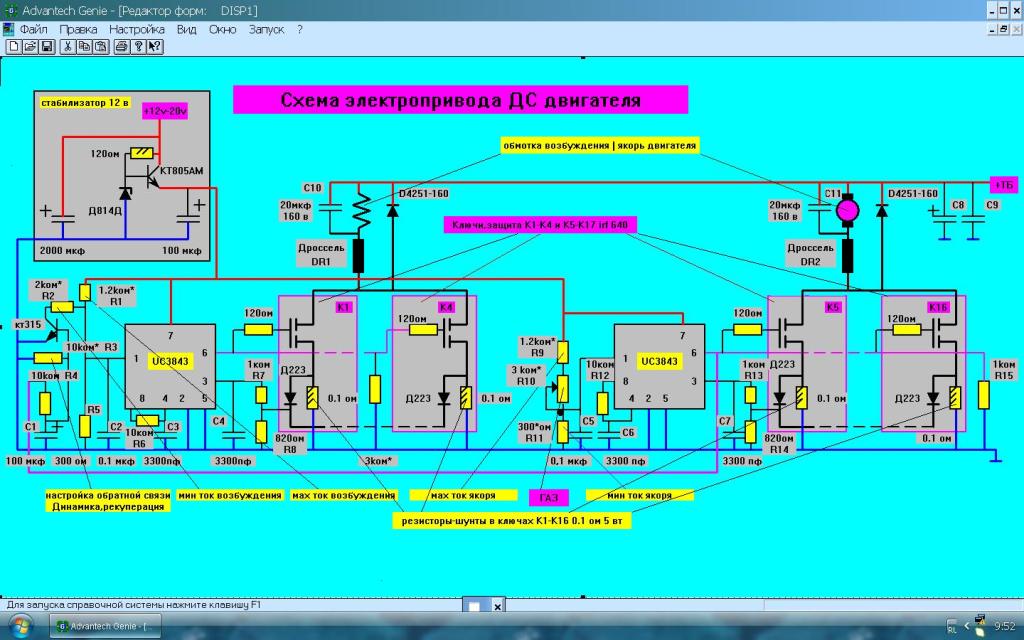Open the Правка menu

pos(78,29)
